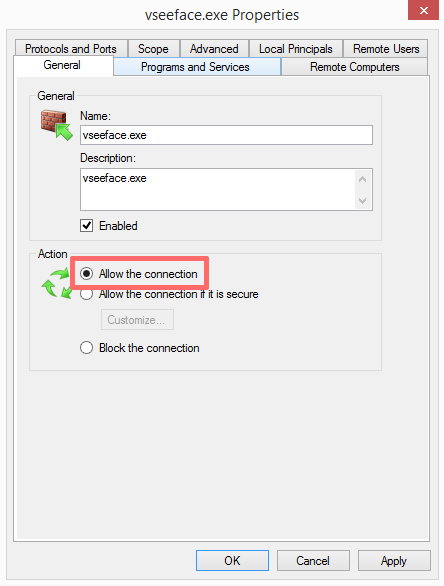Click the firewall brick wall icon
The height and width of the screenshot is (586, 444).
click(56, 125)
